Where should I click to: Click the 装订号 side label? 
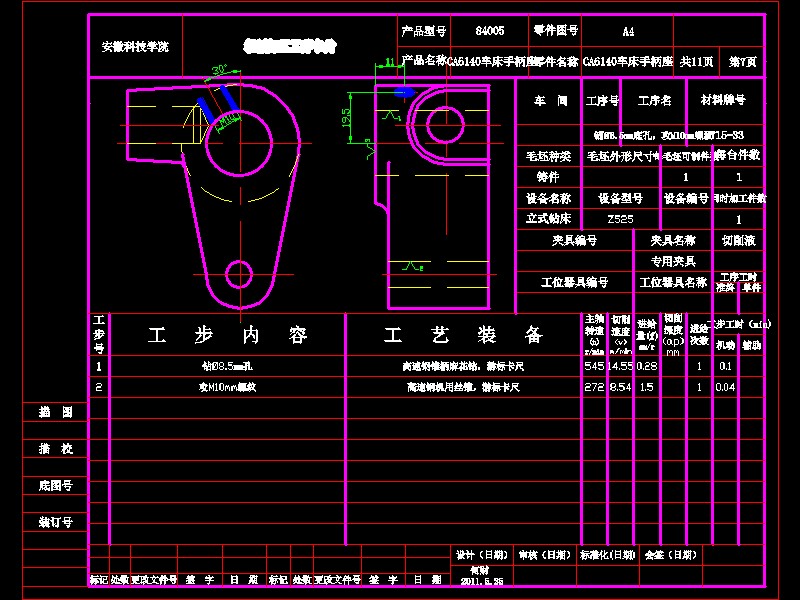point(56,522)
